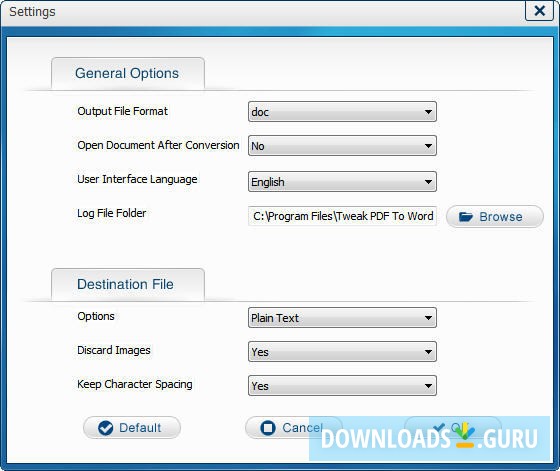Viewport: 560px width, 471px height.
Task: Open the Output File Format dropdown
Action: click(342, 112)
